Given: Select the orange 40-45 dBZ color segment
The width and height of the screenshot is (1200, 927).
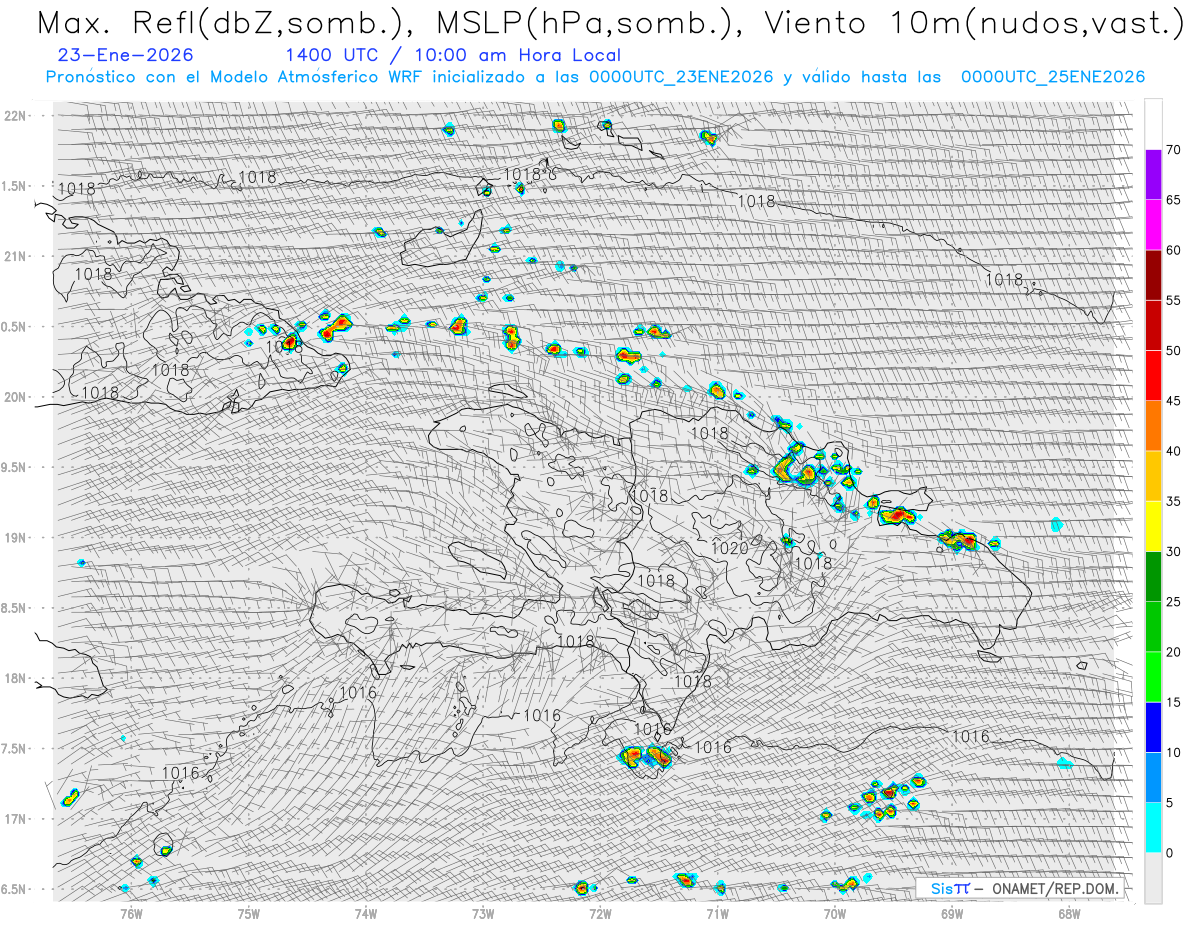Looking at the screenshot, I should click(1153, 426).
